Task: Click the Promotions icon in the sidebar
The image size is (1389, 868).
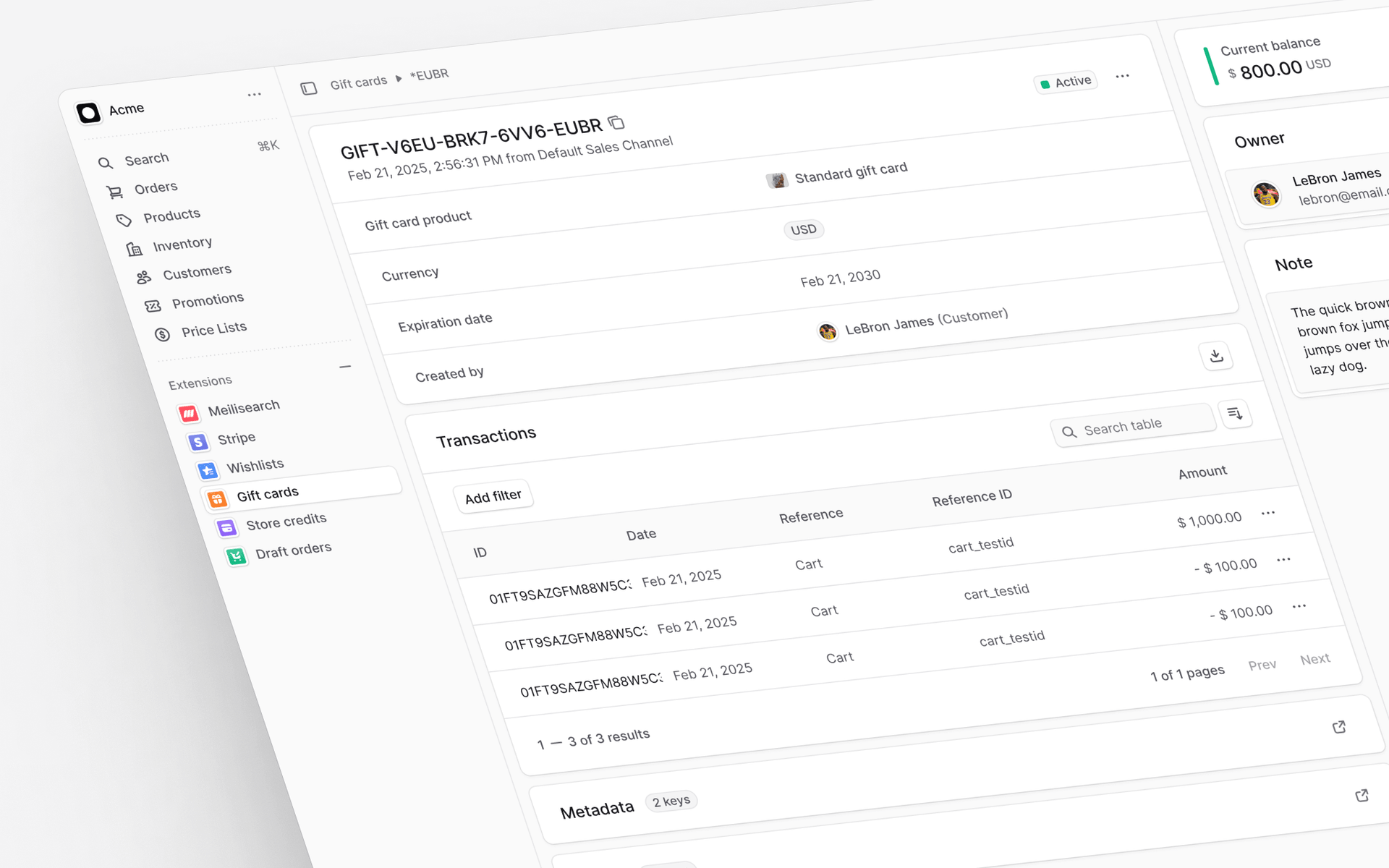Action: point(153,306)
